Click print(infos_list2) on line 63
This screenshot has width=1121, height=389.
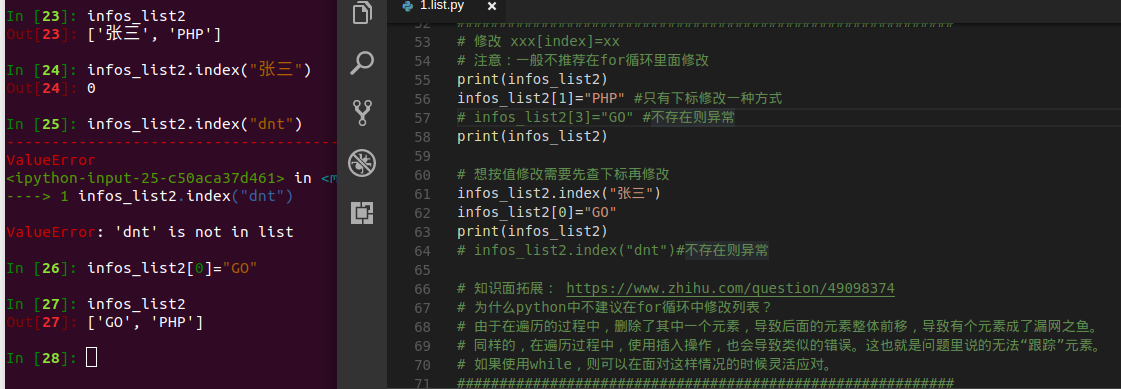tap(532, 232)
